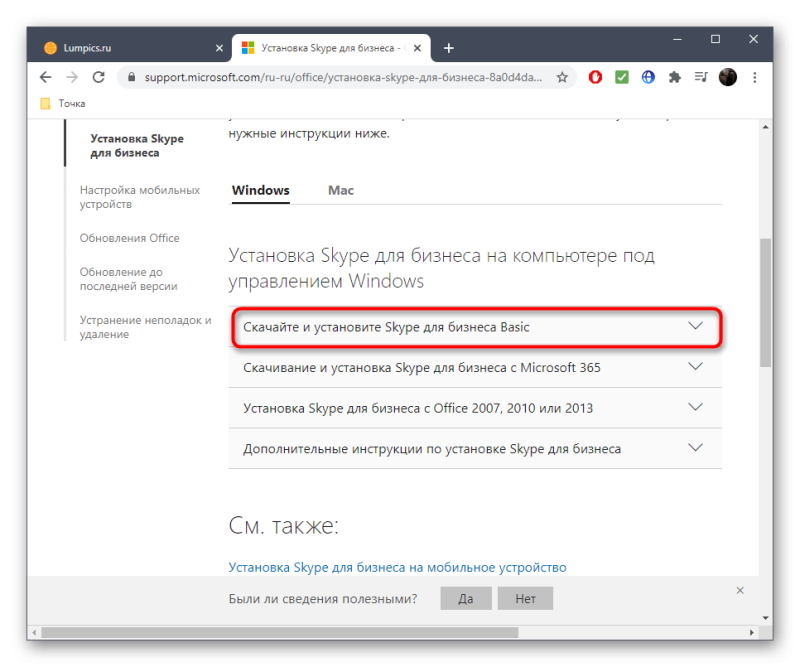Open Настройка мобильных устройств sidebar link
The image size is (800, 667).
pos(140,197)
